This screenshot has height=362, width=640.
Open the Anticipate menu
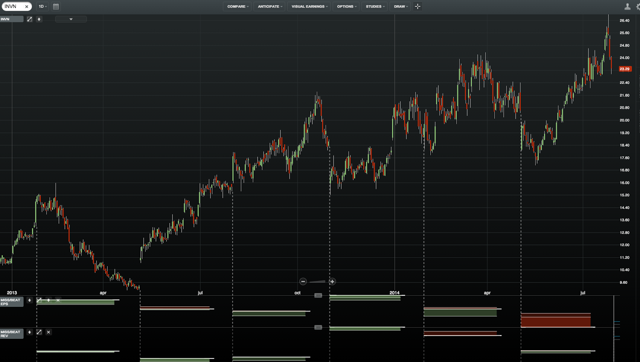pos(270,7)
